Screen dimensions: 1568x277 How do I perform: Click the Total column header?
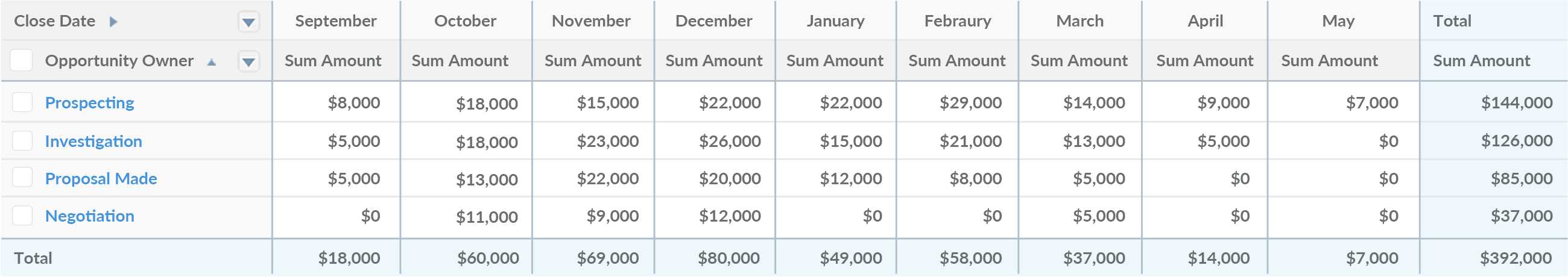(x=1452, y=21)
